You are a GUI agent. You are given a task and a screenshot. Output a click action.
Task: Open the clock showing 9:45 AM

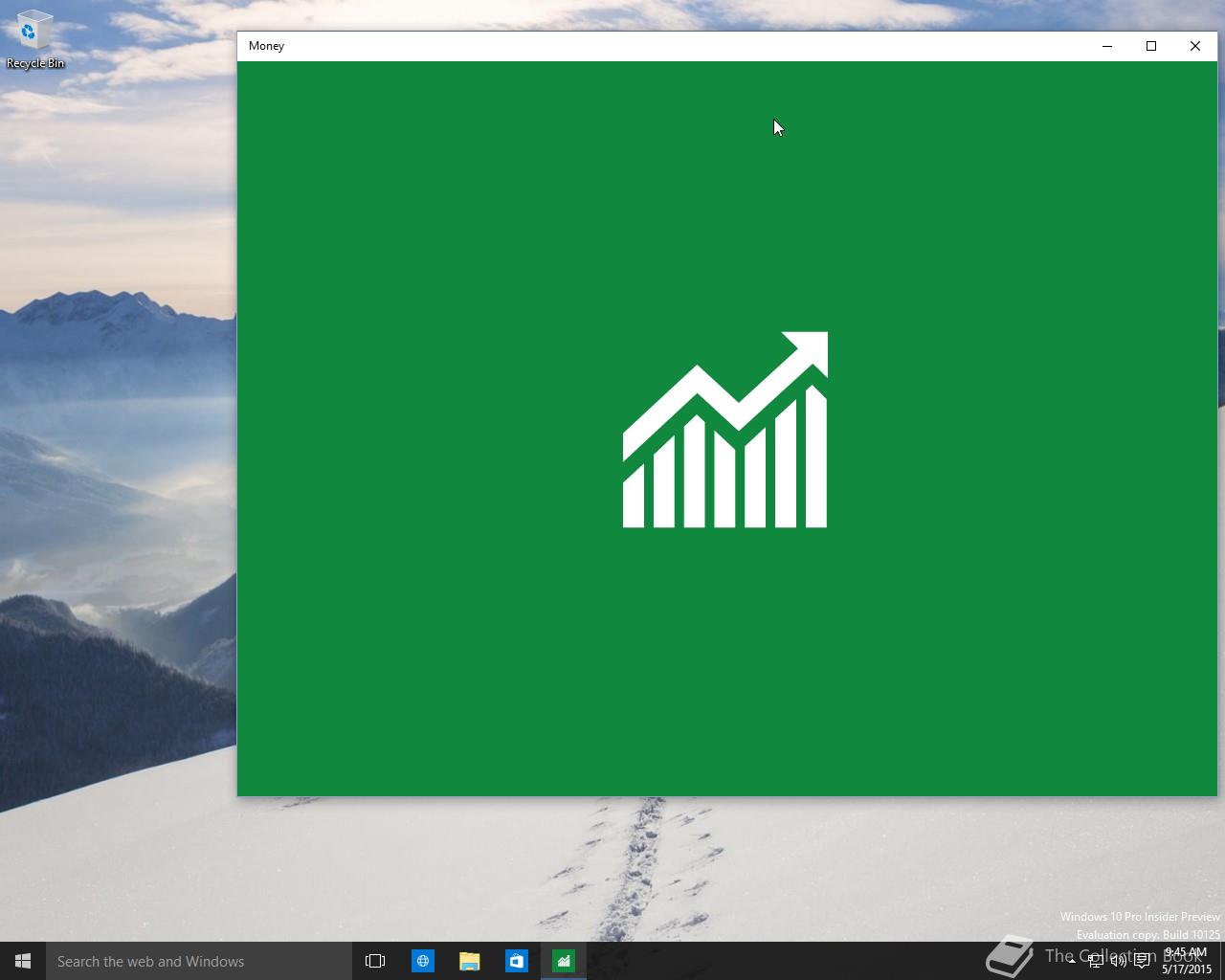pos(1186,961)
